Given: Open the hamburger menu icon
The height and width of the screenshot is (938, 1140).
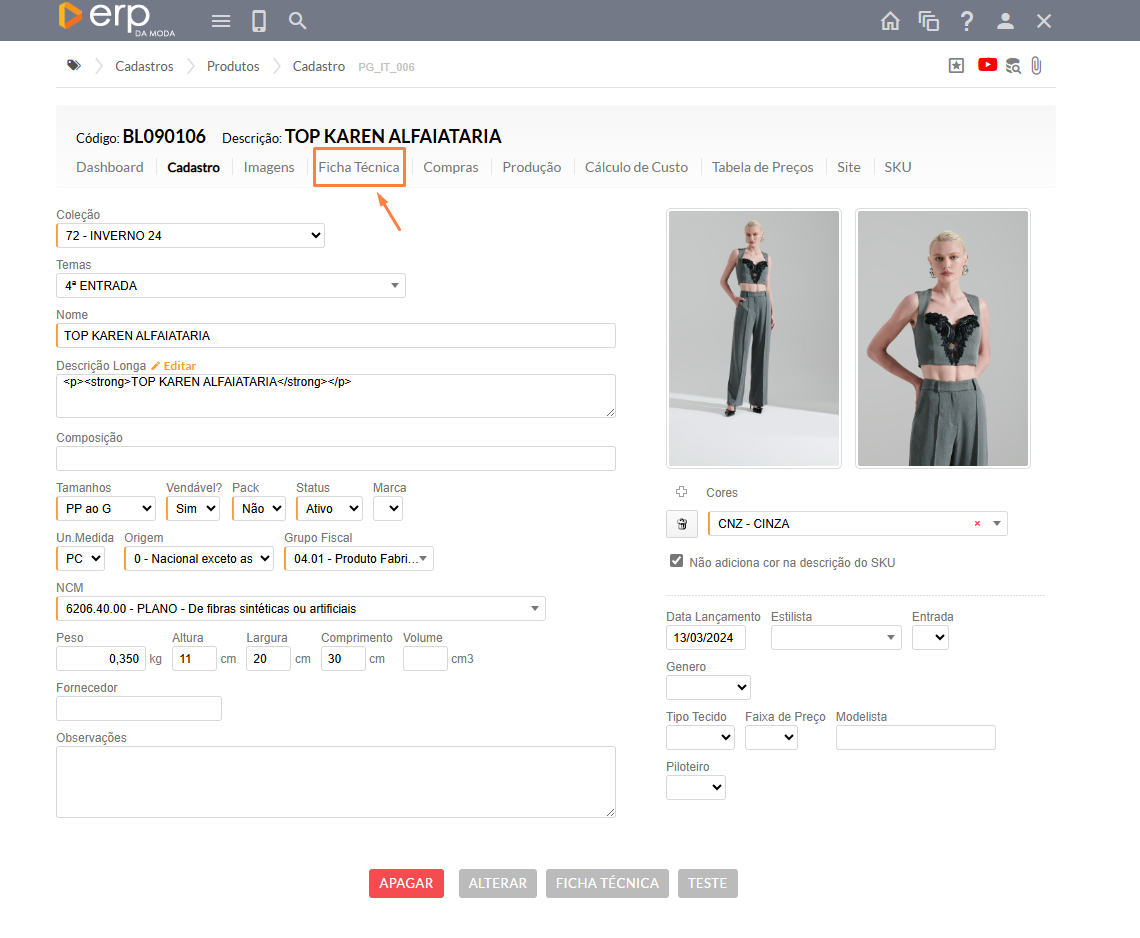Looking at the screenshot, I should point(221,21).
